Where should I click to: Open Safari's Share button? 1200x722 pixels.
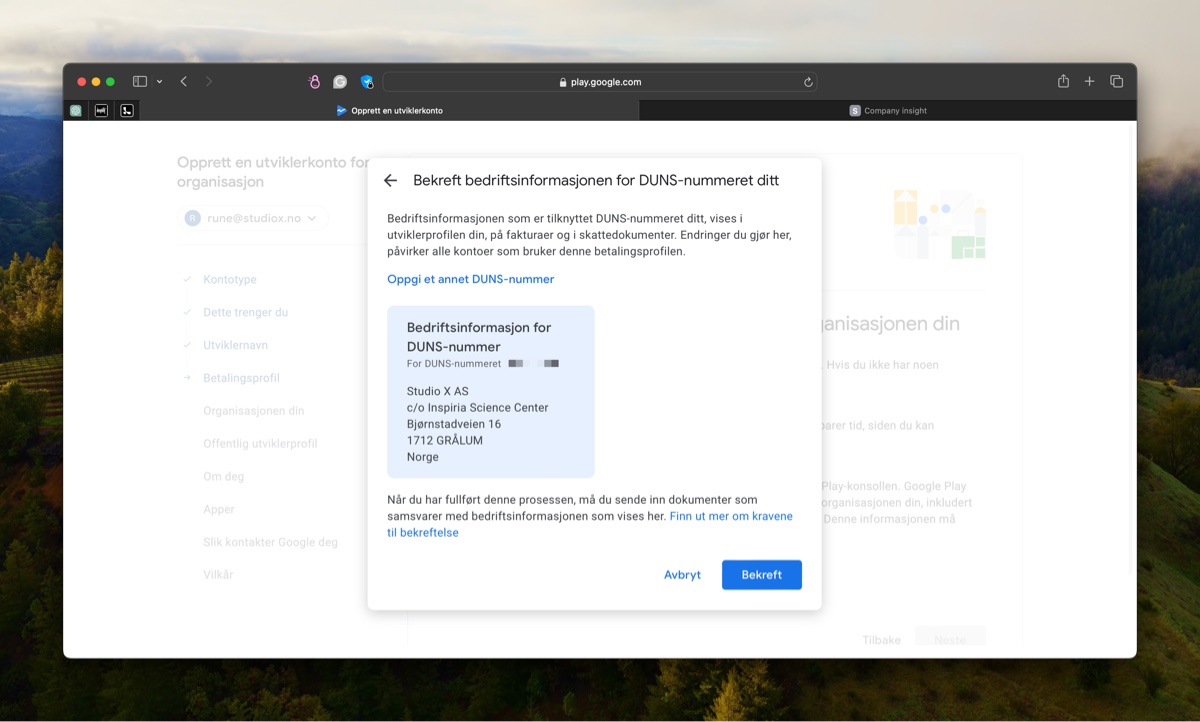[1063, 82]
